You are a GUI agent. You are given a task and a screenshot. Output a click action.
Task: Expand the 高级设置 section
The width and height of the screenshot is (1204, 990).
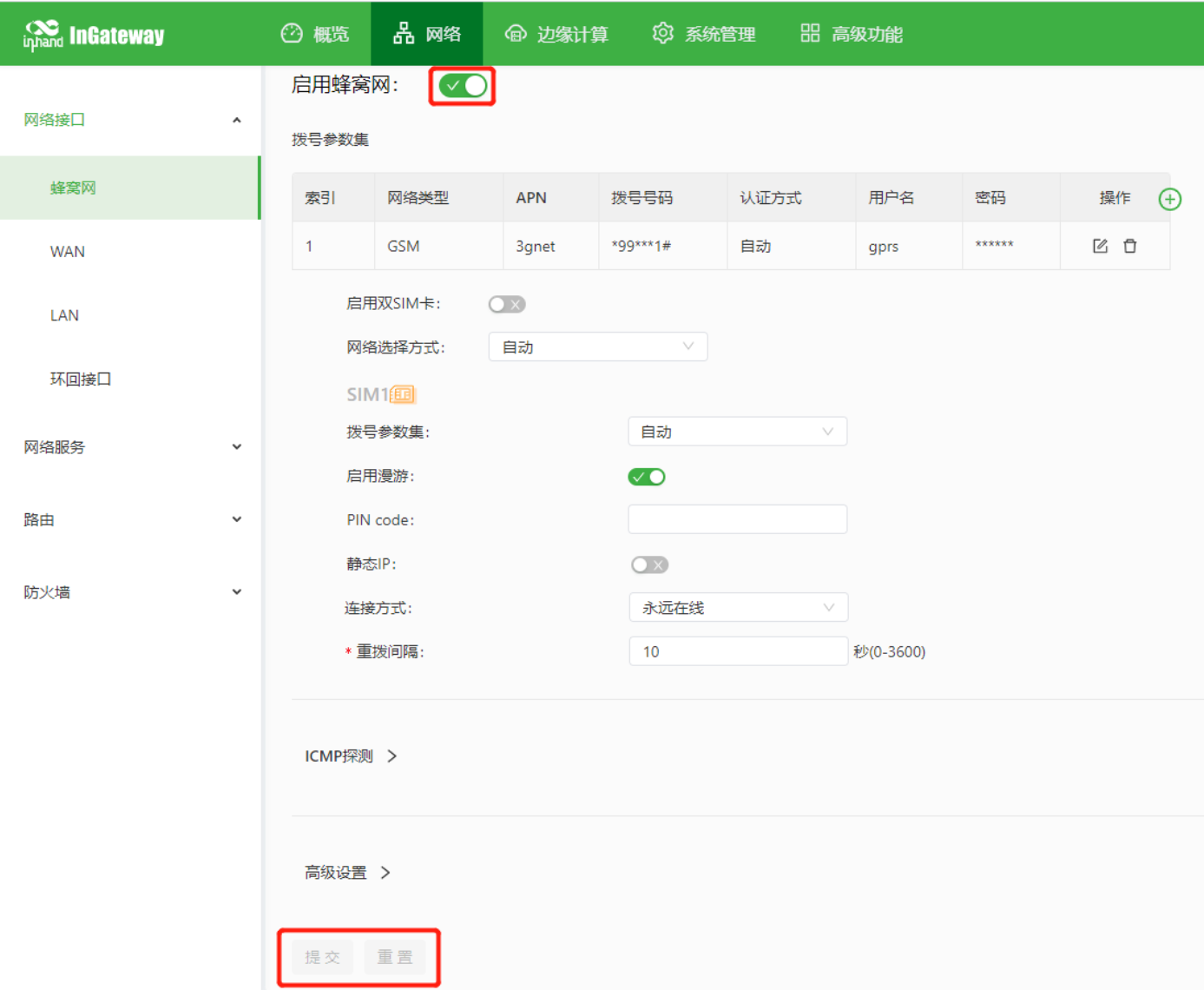pos(347,873)
